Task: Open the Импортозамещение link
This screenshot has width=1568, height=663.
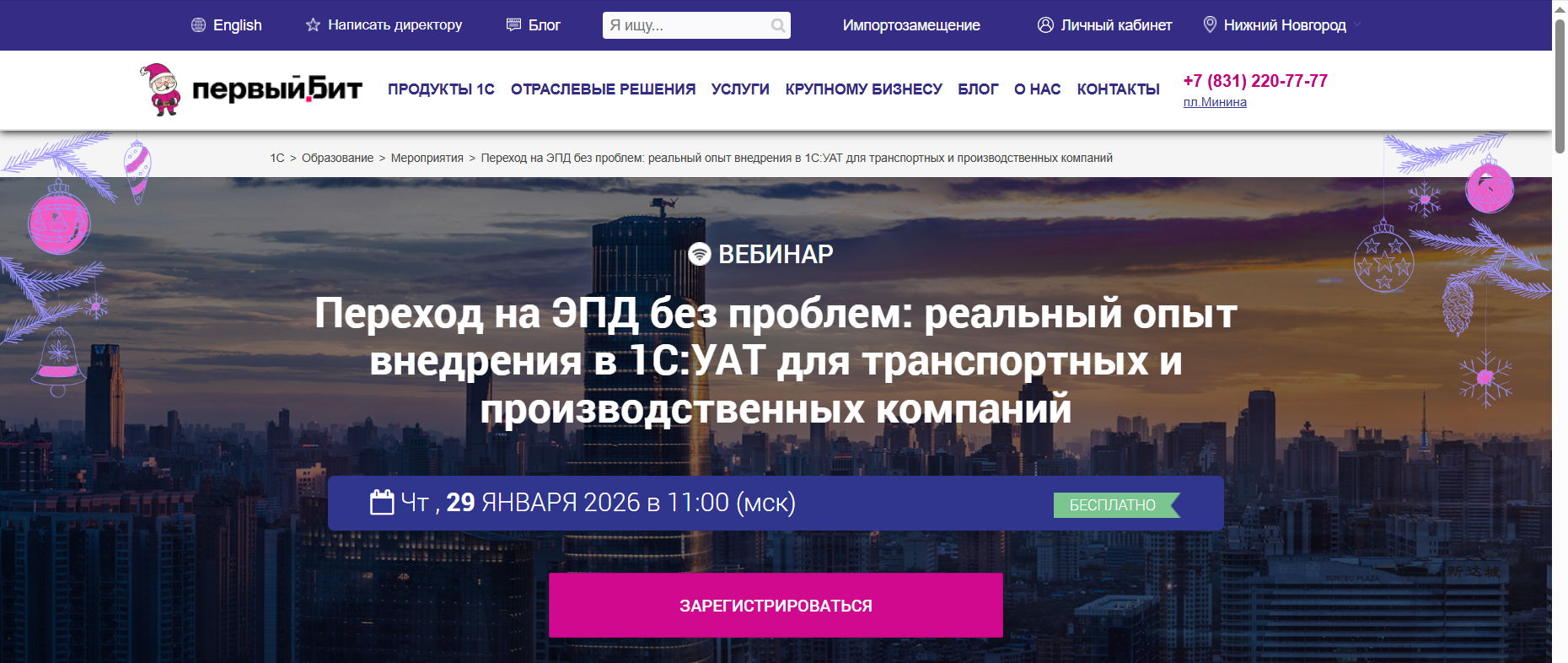Action: pos(911,25)
